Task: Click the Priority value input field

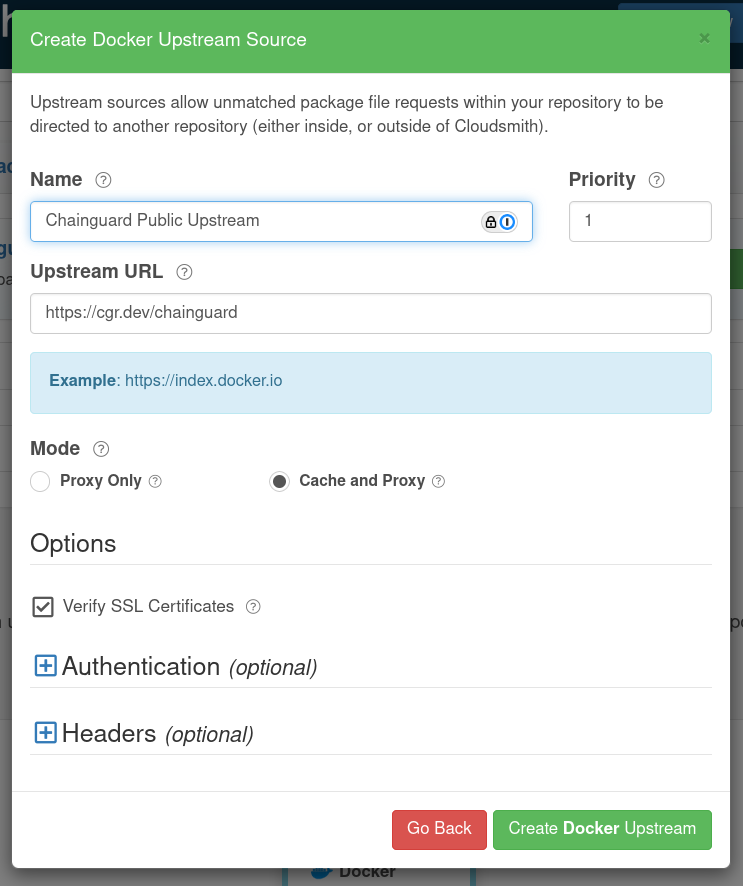Action: point(640,221)
